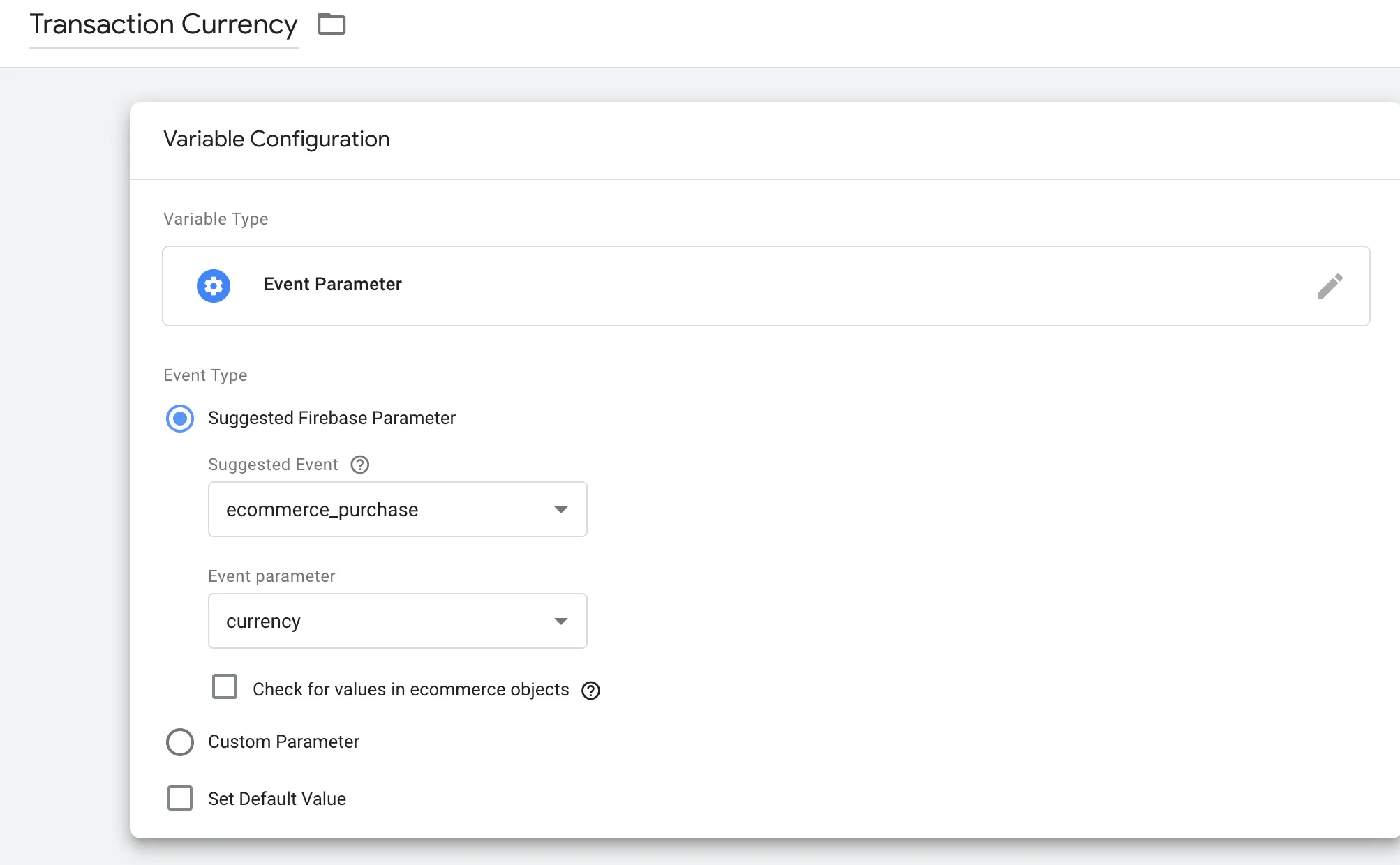Viewport: 1400px width, 865px height.
Task: Select the Suggested Firebase Parameter radio button
Action: [180, 419]
